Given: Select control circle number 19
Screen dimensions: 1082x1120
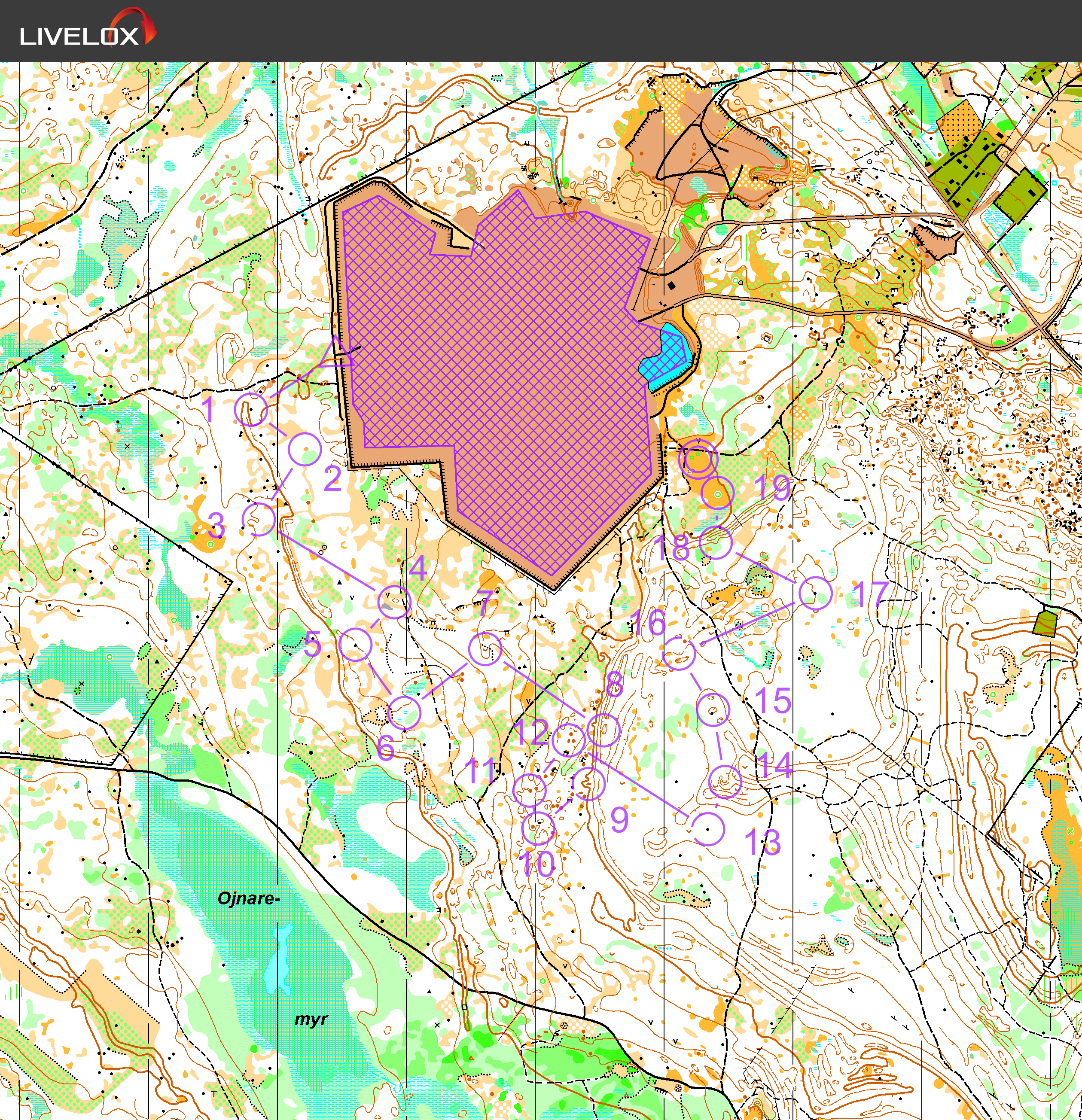Looking at the screenshot, I should (x=717, y=493).
